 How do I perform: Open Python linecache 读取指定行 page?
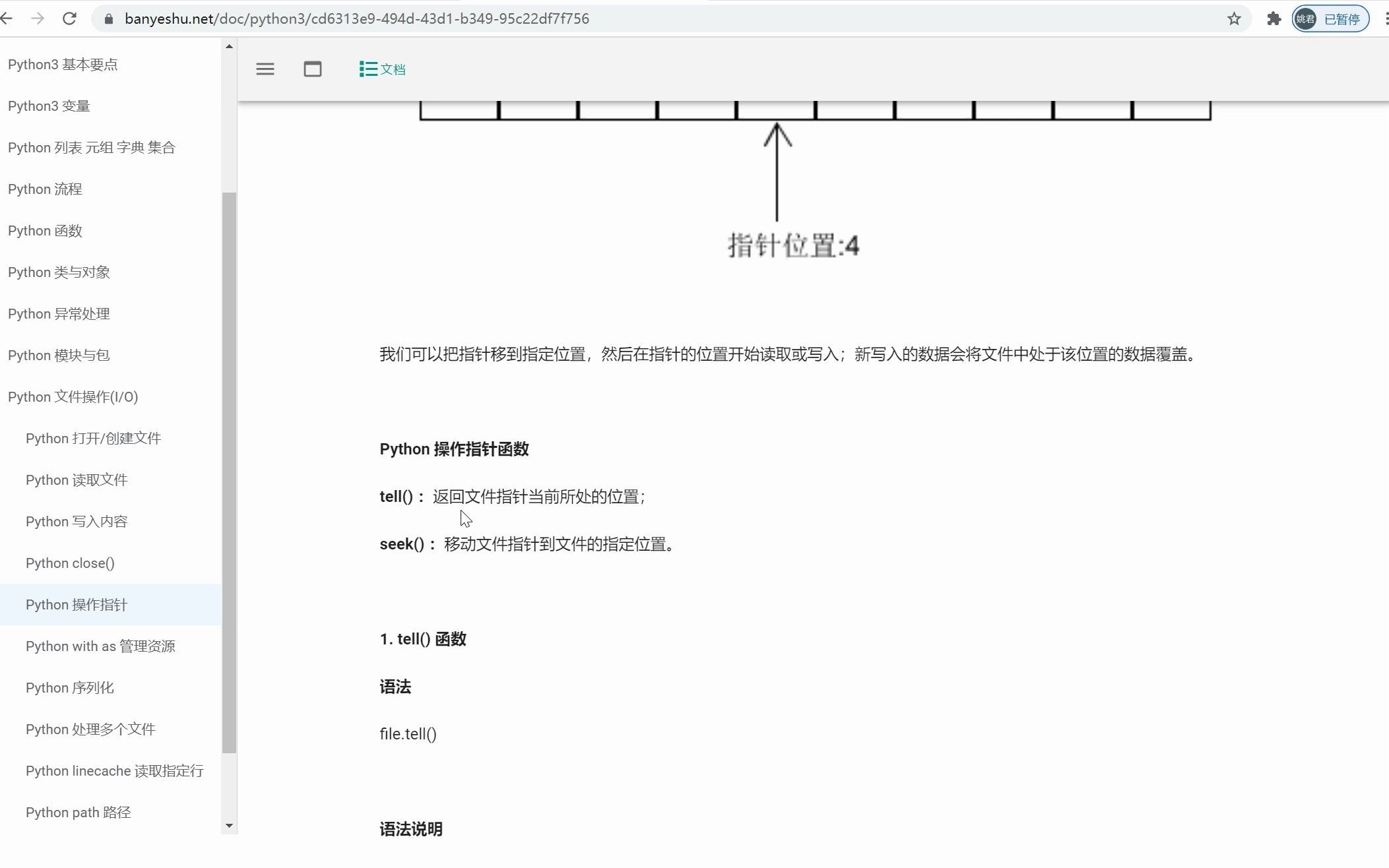pos(114,771)
